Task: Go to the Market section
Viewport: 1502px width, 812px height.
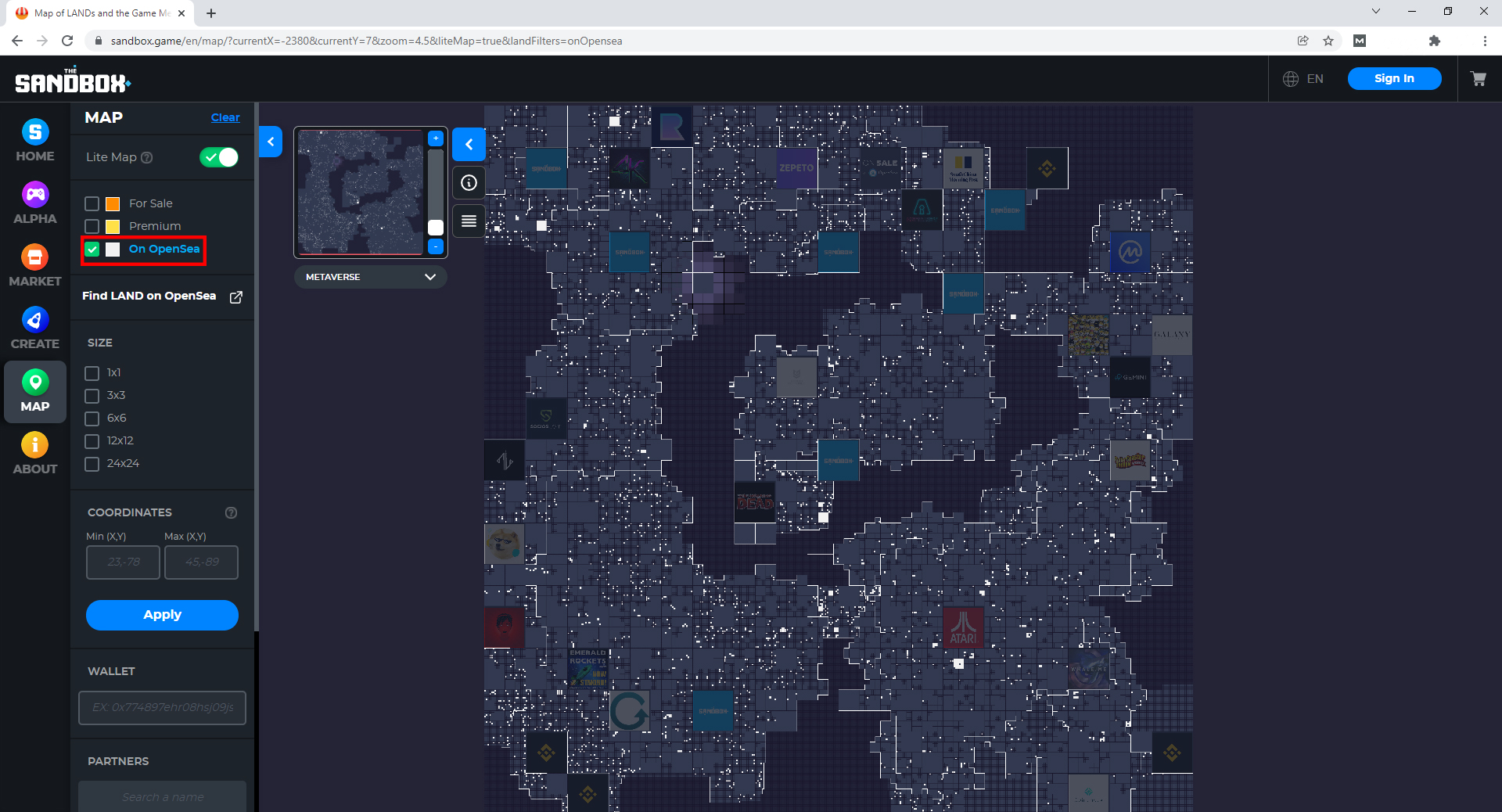Action: [x=35, y=266]
